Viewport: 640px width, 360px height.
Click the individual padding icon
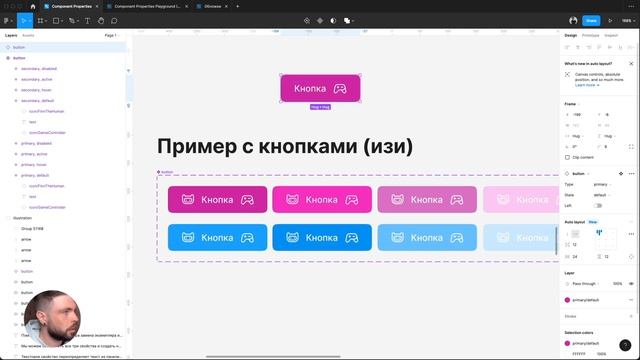[631, 257]
